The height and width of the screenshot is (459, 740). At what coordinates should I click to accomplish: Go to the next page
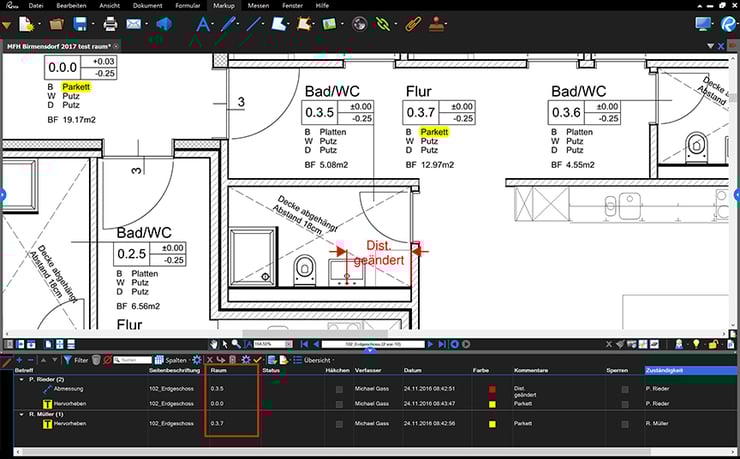[430, 344]
